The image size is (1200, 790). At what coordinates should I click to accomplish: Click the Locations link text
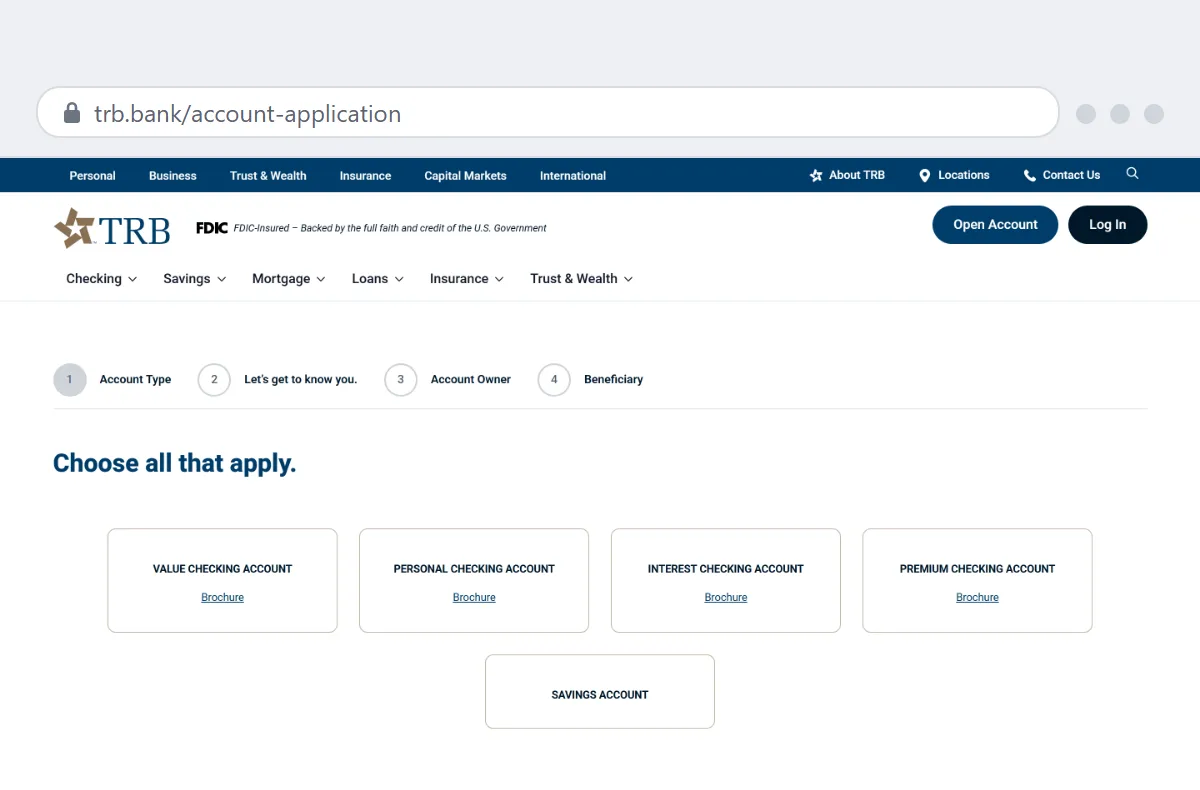coord(964,175)
